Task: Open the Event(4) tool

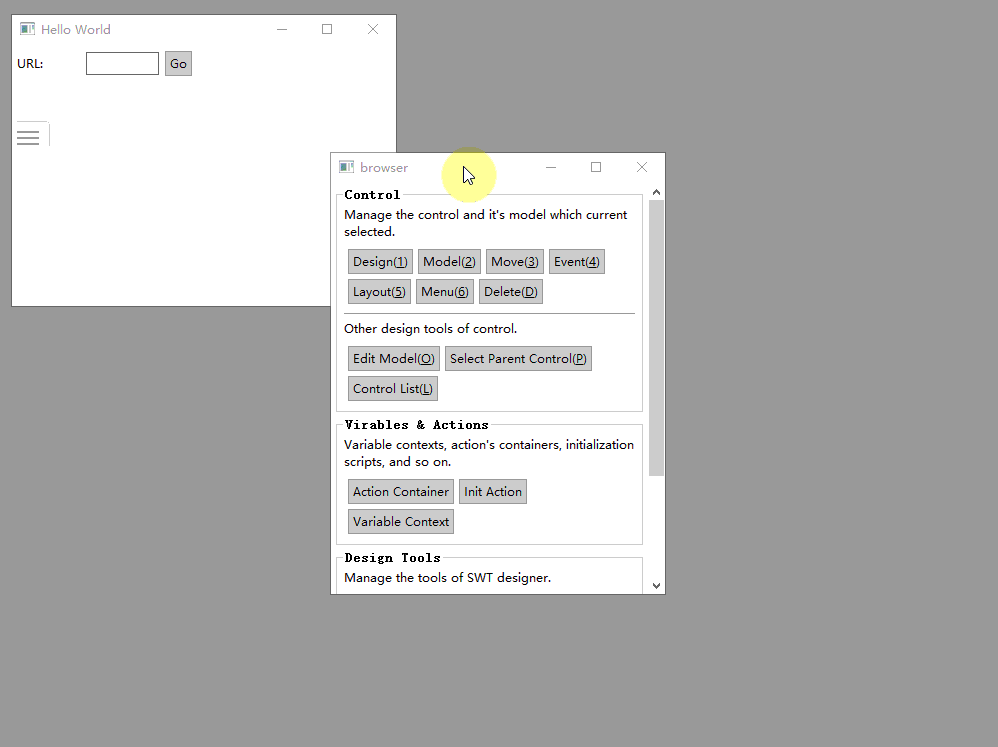Action: click(x=576, y=262)
